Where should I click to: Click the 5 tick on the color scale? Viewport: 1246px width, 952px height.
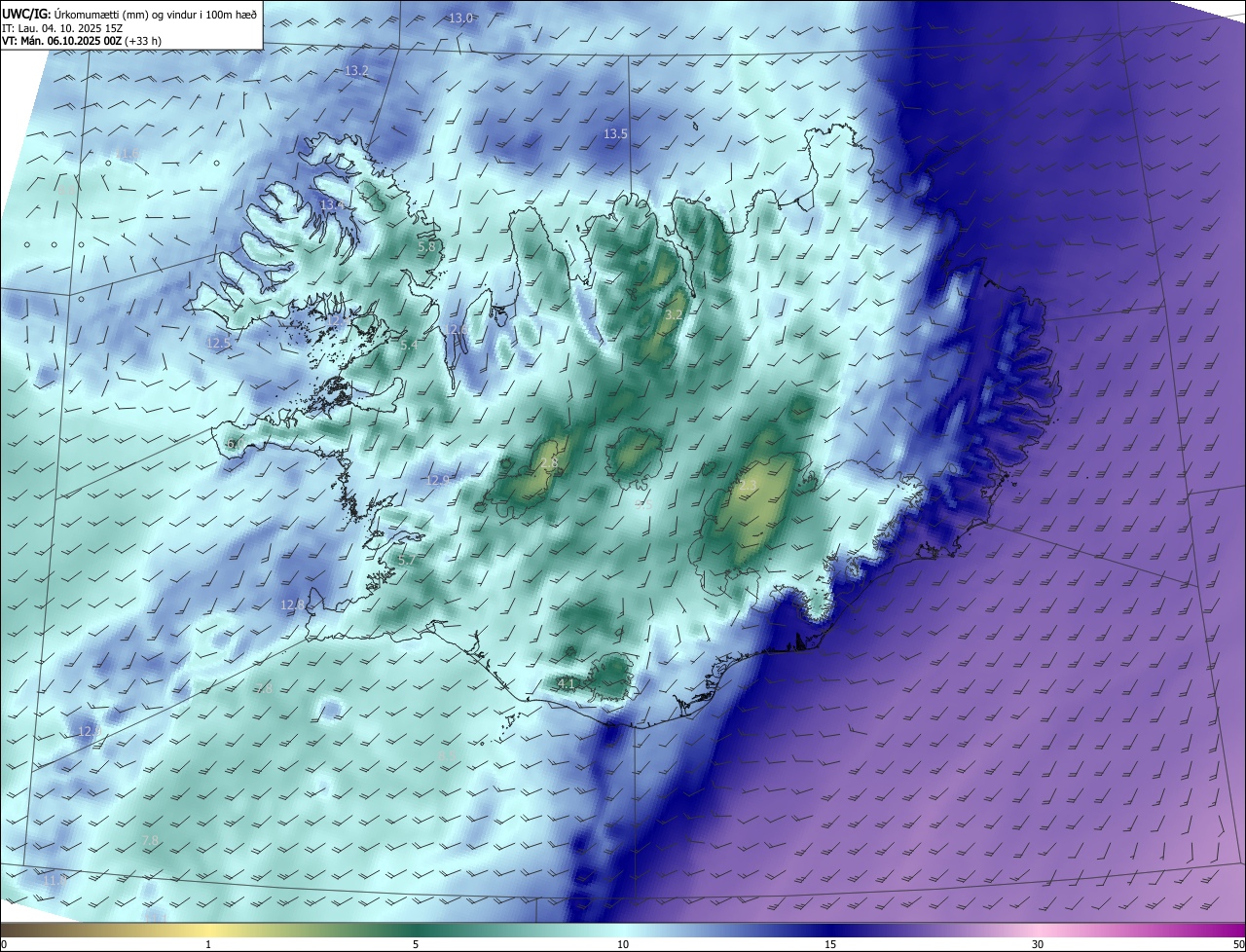pos(416,944)
